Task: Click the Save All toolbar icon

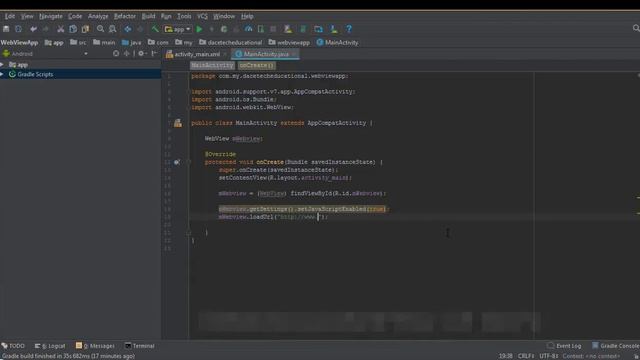Action: (x=6, y=29)
